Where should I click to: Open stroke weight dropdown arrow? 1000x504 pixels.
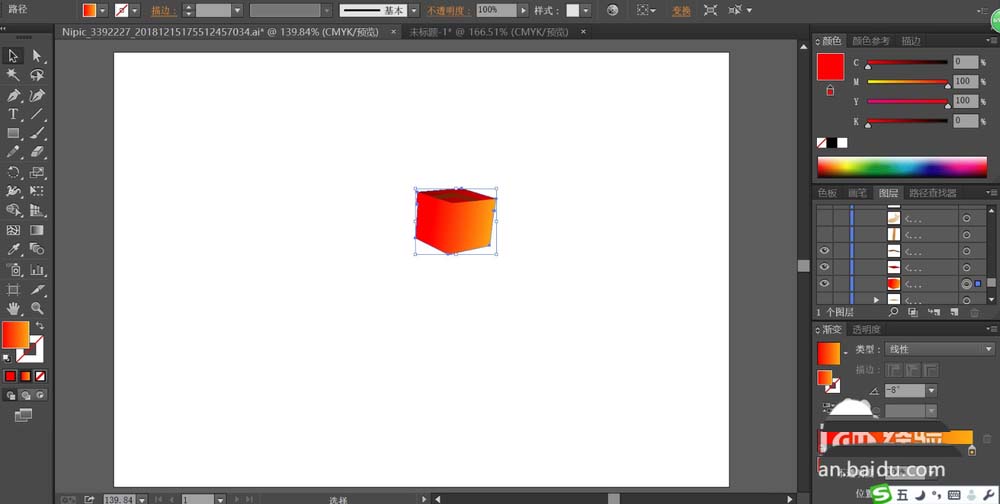(237, 10)
